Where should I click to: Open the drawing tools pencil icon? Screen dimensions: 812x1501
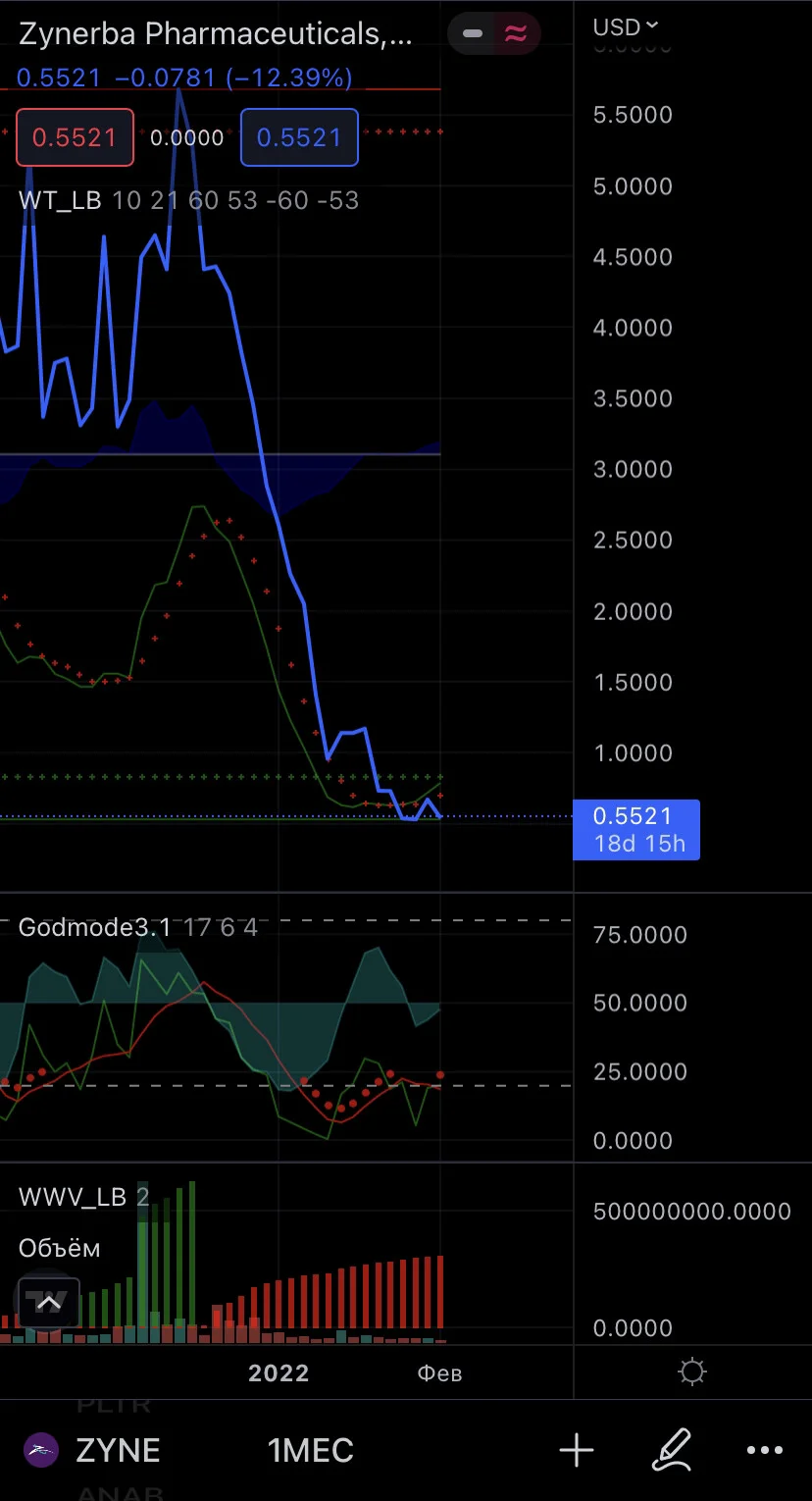[673, 1450]
